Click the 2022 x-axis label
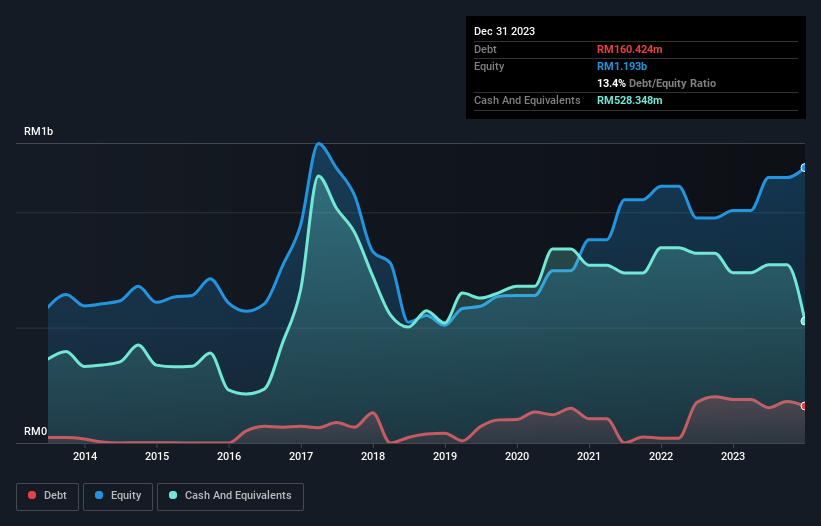This screenshot has width=821, height=526. click(x=661, y=456)
